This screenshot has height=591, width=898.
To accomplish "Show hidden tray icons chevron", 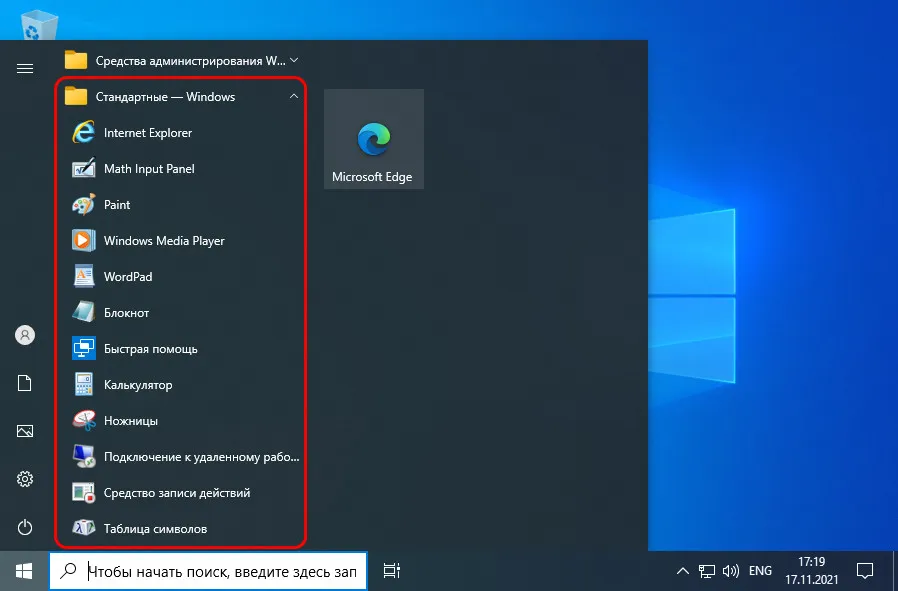I will 683,571.
